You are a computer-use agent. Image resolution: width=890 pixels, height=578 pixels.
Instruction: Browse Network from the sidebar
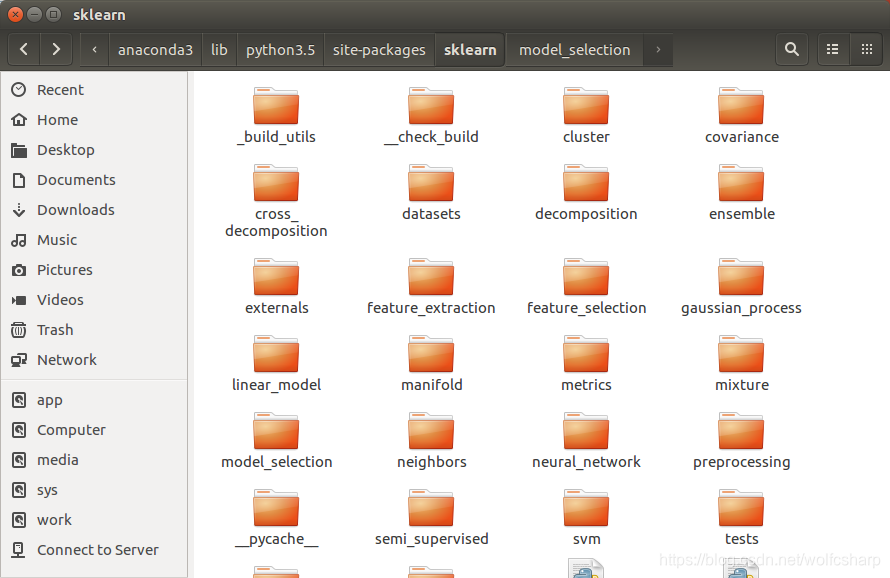point(94,360)
